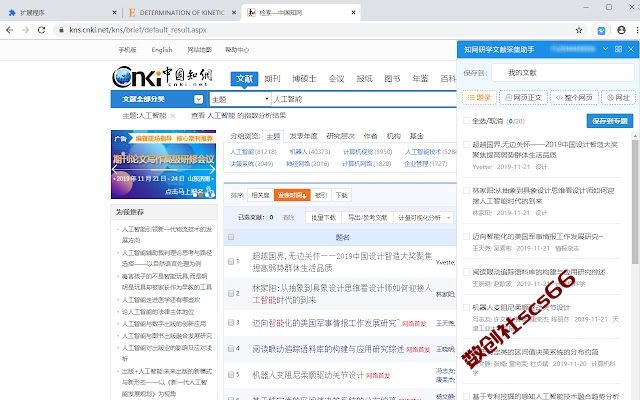This screenshot has height=400, width=640.
Task: Click 导出/参考文献 button
Action: click(367, 218)
